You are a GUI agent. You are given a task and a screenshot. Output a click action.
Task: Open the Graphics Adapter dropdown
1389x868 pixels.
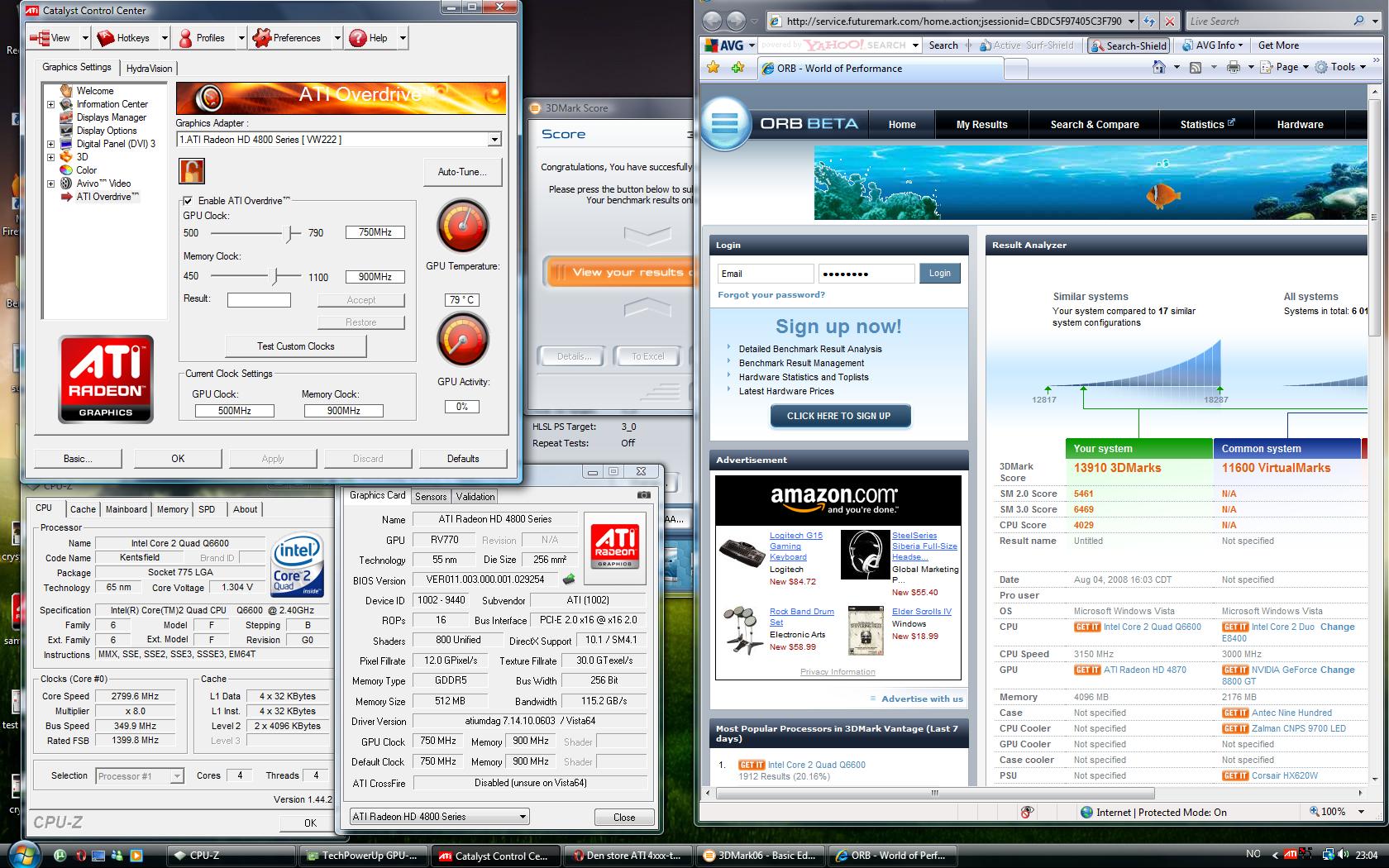click(x=494, y=140)
